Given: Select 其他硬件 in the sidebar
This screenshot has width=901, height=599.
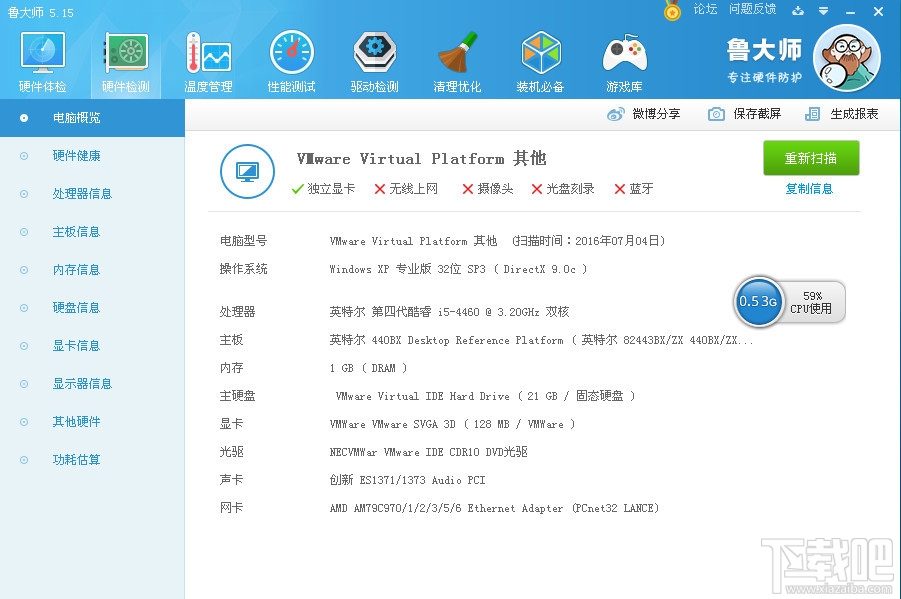Looking at the screenshot, I should [x=92, y=421].
